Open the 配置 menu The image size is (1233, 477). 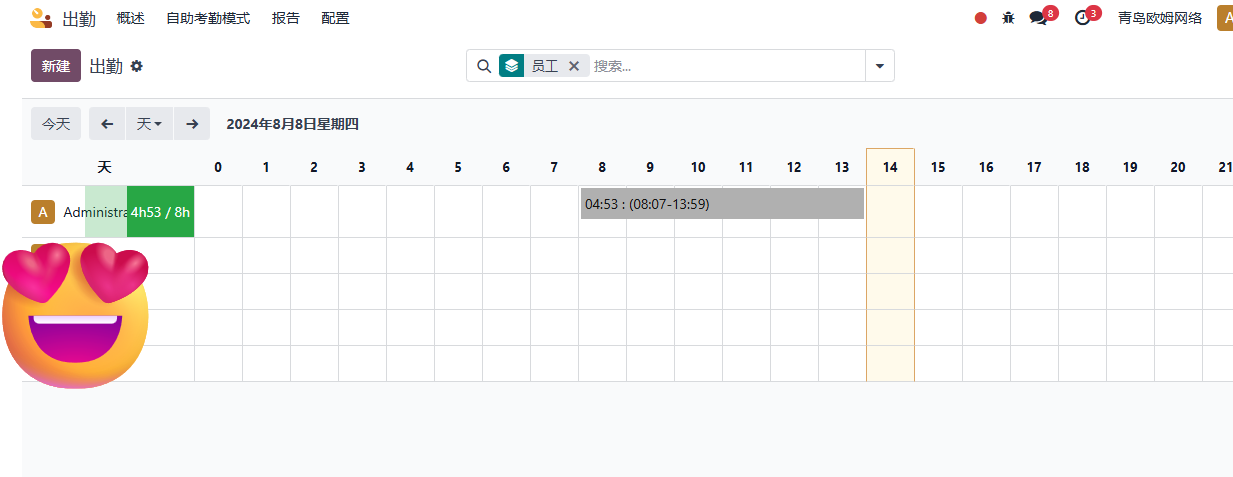point(336,18)
